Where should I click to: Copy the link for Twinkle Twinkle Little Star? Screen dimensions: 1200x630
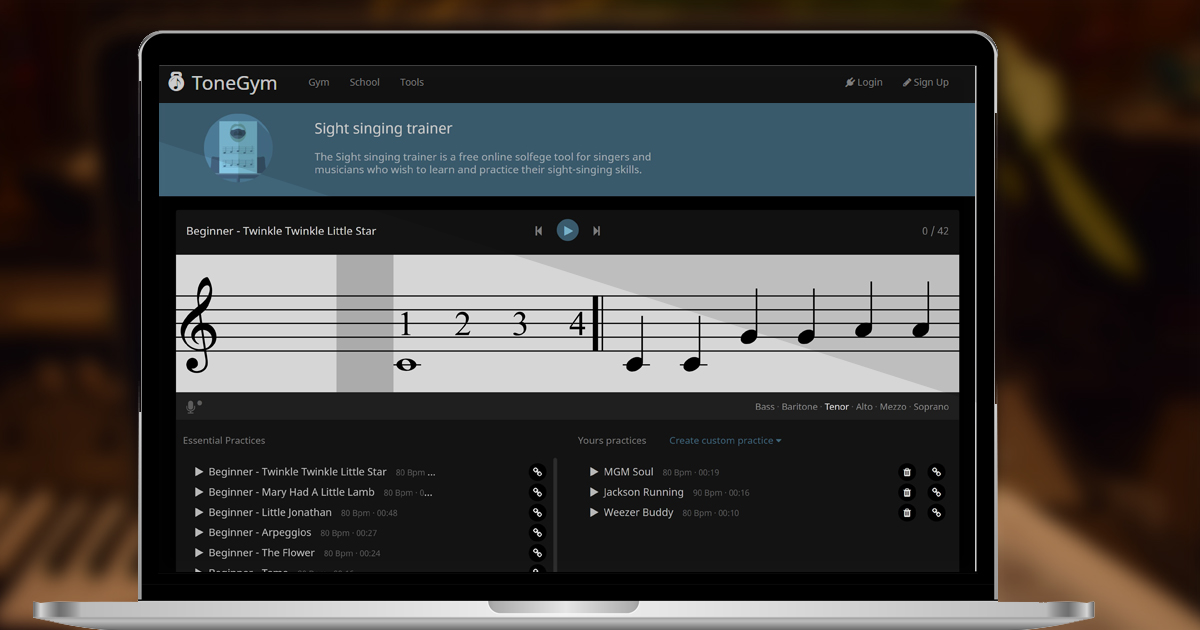pyautogui.click(x=537, y=471)
